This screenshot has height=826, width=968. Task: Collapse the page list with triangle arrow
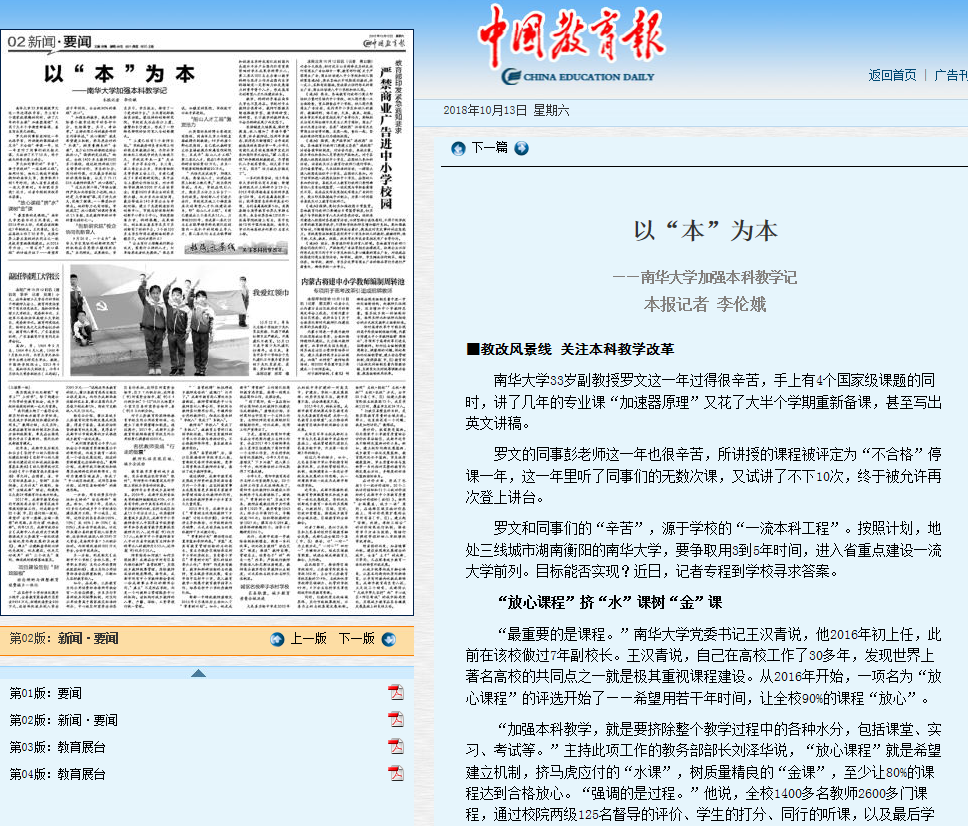point(199,672)
